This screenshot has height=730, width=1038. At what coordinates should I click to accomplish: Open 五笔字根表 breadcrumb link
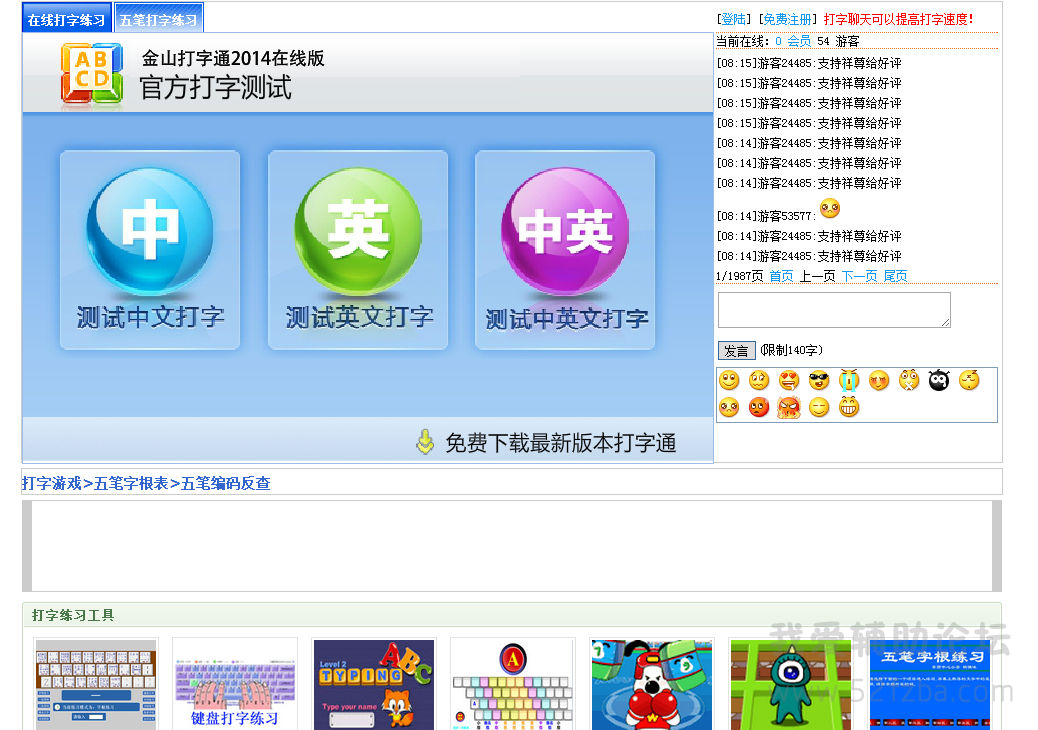coord(131,483)
